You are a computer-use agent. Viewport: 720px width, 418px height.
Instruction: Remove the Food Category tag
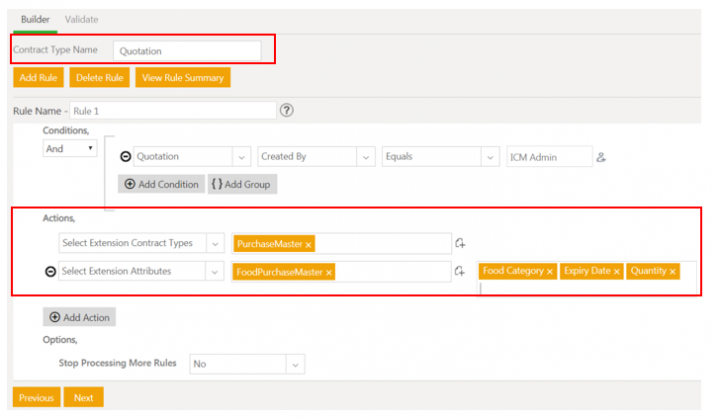point(550,271)
